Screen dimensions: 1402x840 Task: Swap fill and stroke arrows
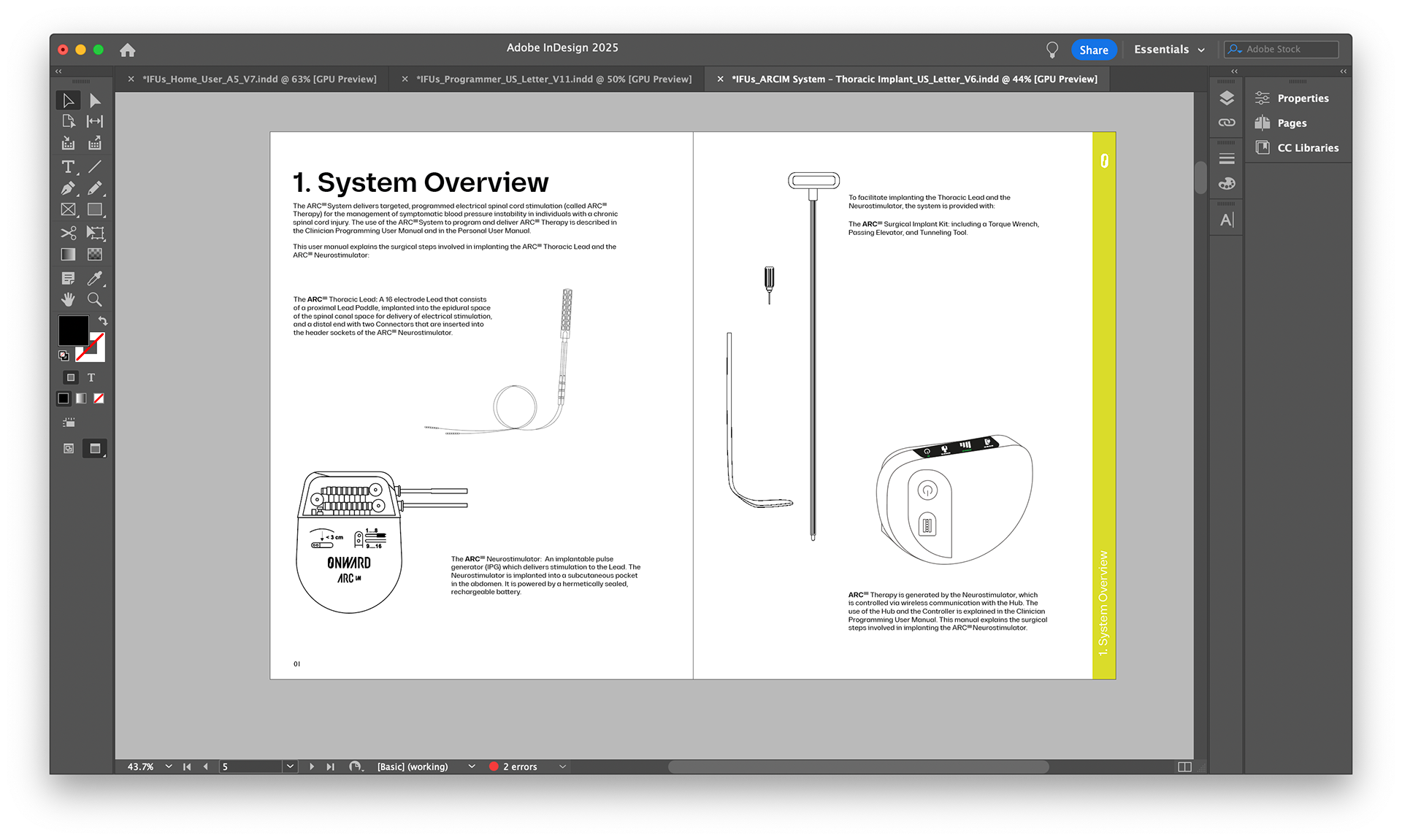point(103,321)
